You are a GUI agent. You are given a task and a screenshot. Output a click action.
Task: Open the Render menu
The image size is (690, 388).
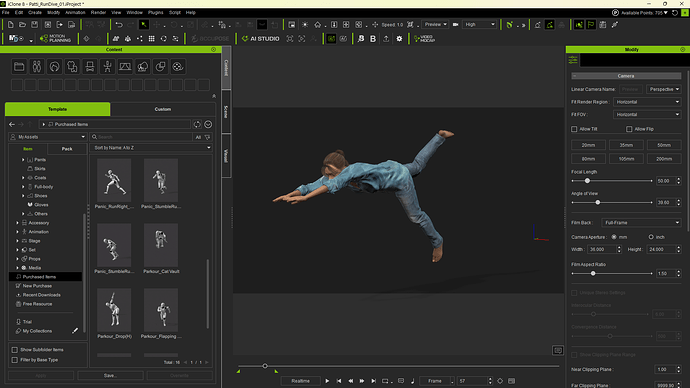pyautogui.click(x=98, y=12)
